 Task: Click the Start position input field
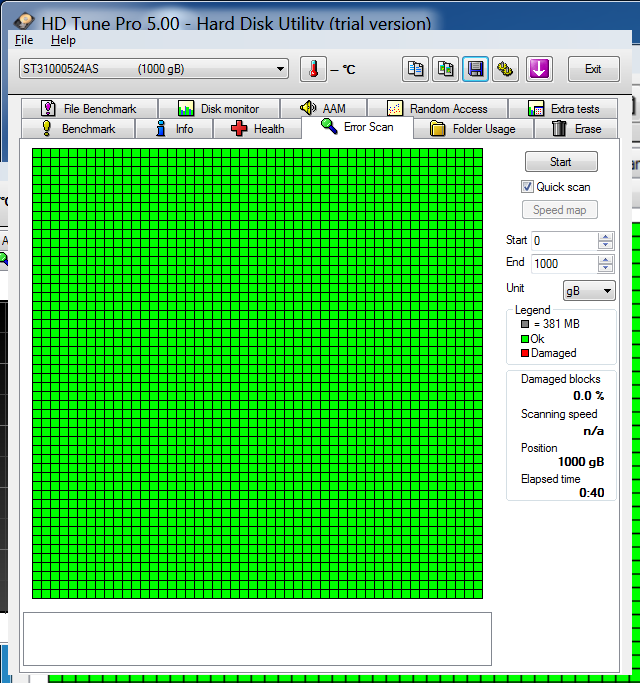coord(564,241)
